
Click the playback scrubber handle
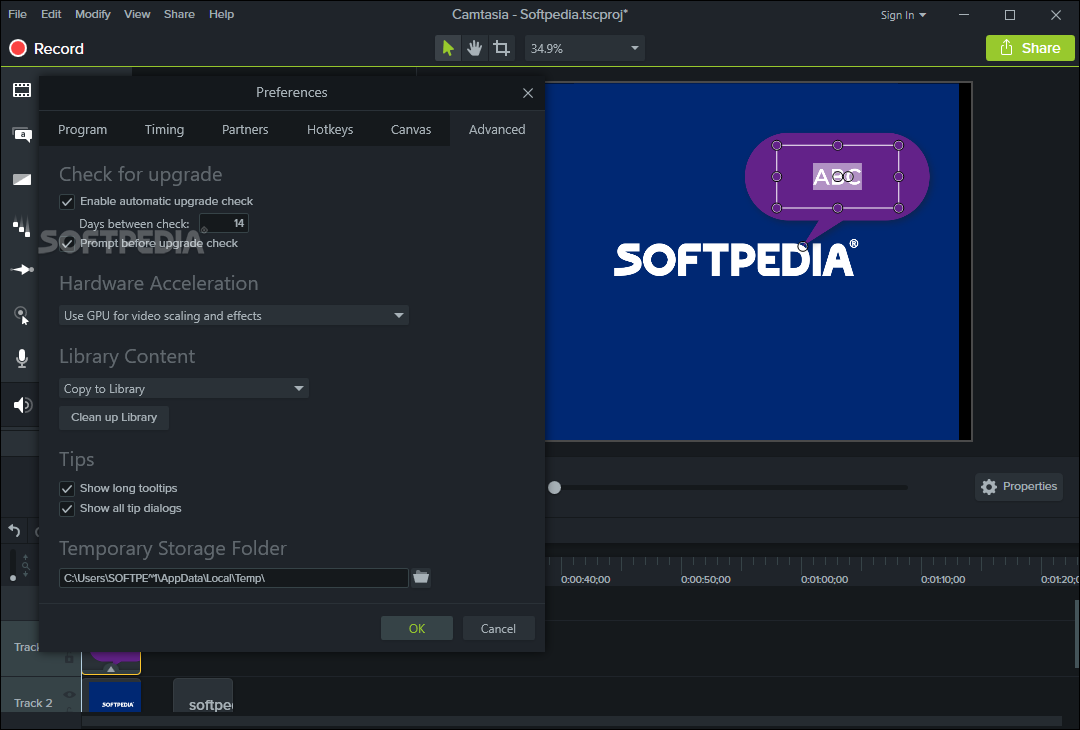pos(554,488)
